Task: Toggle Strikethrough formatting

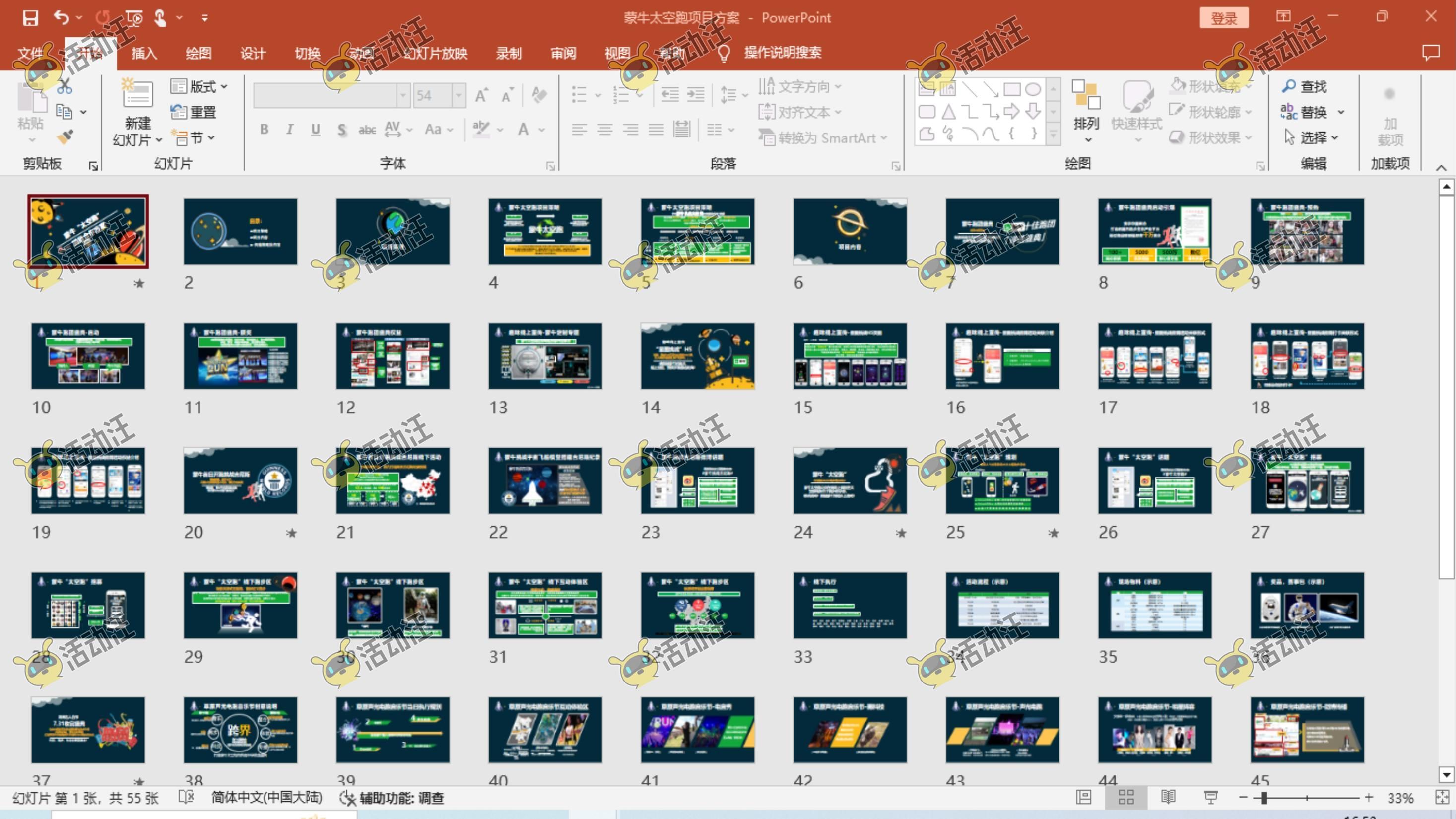Action: click(367, 130)
